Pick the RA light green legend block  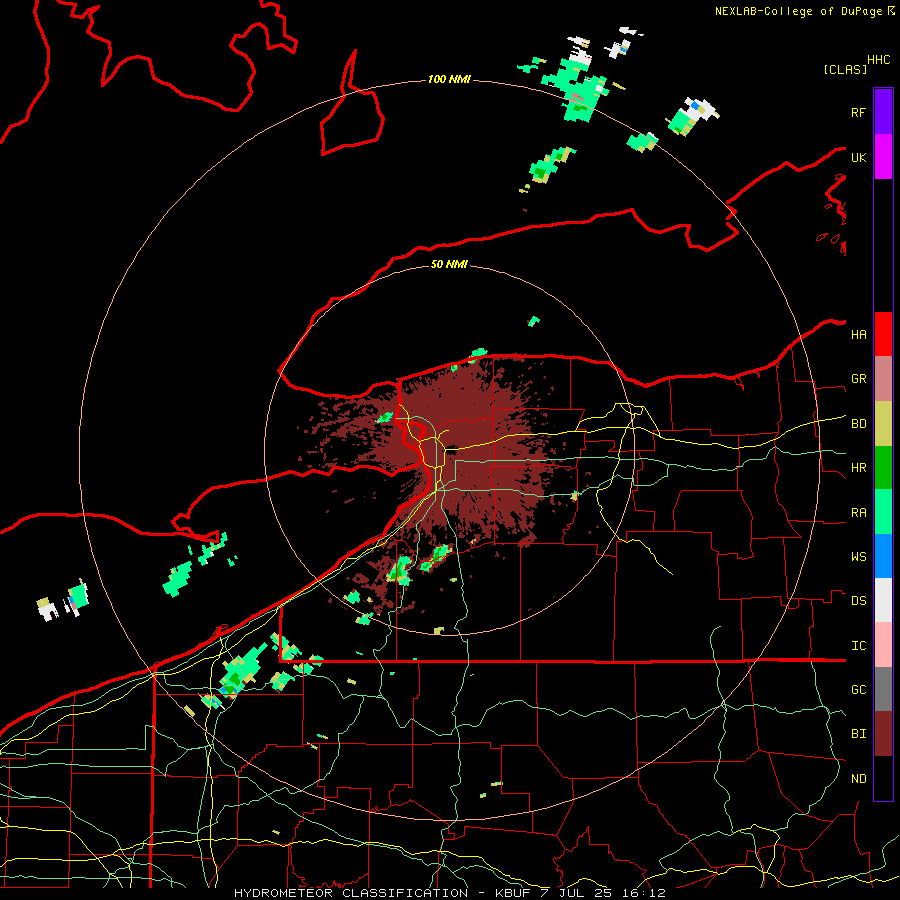883,512
